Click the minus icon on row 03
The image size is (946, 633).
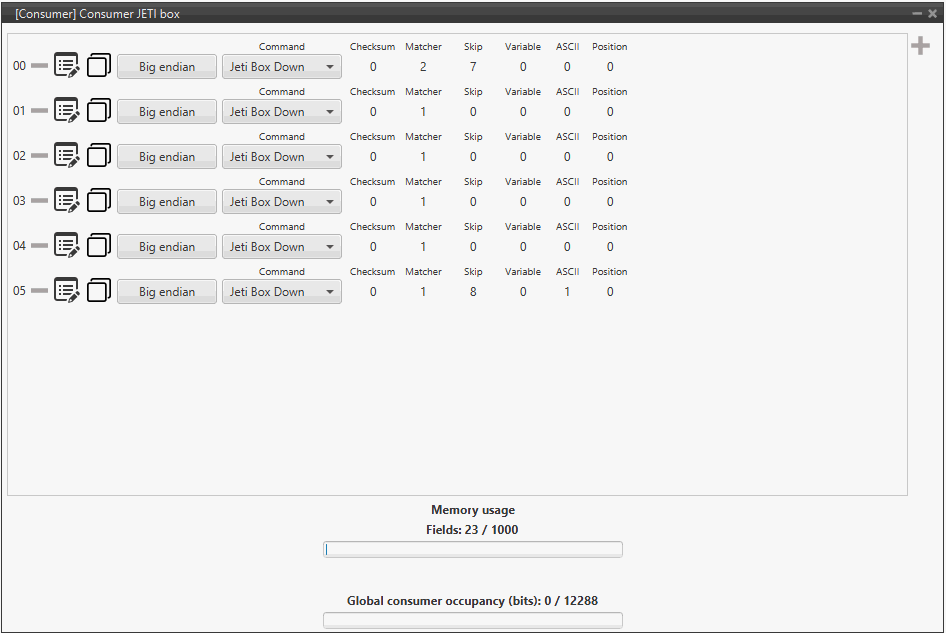click(39, 201)
